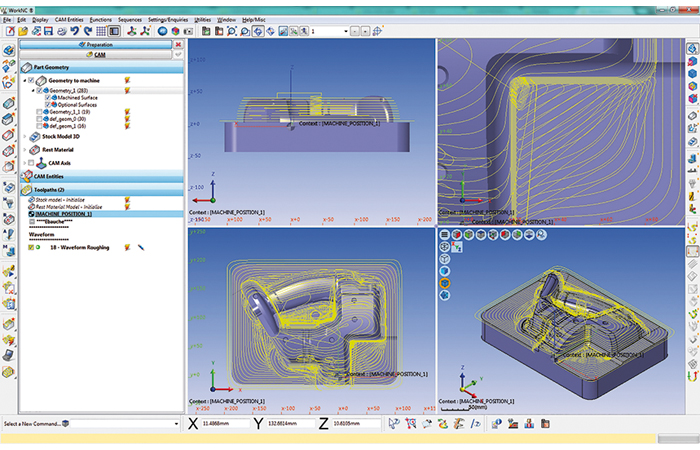Image resolution: width=700 pixels, height=450 pixels.
Task: Click the lightning icon beside Geometry to machine
Action: [127, 80]
